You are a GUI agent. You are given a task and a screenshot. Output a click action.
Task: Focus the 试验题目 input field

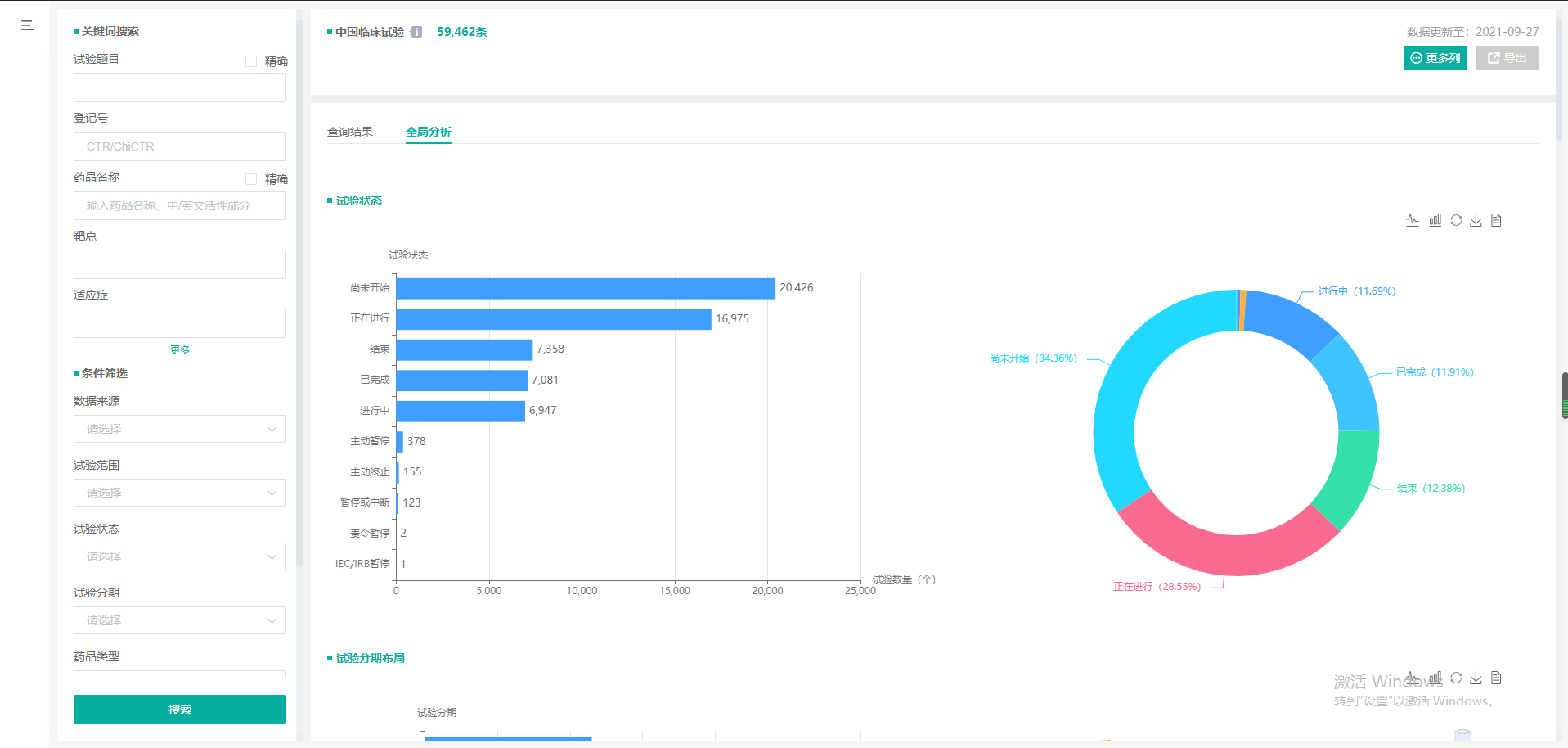click(x=180, y=88)
